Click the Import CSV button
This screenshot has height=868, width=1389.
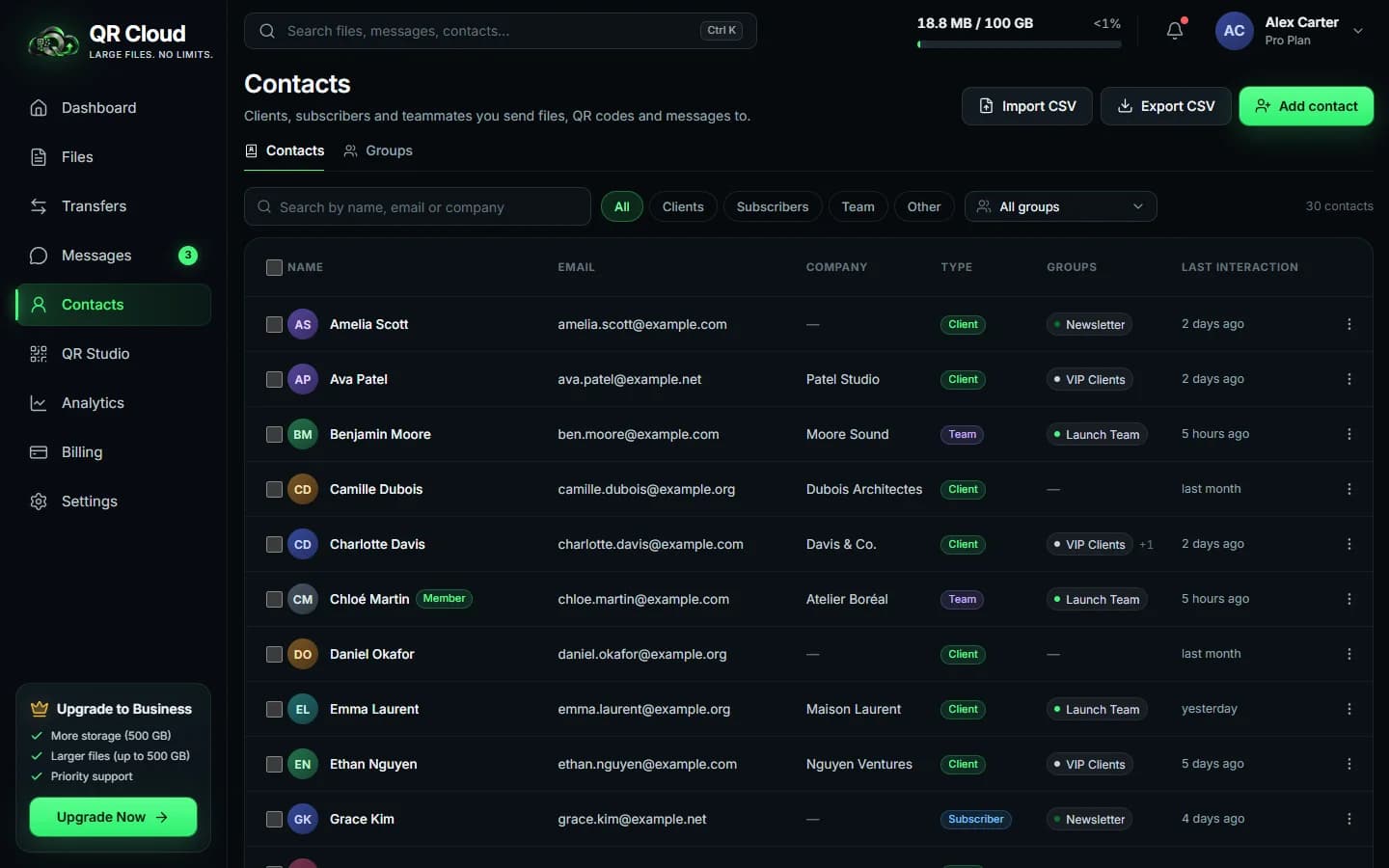point(1027,106)
